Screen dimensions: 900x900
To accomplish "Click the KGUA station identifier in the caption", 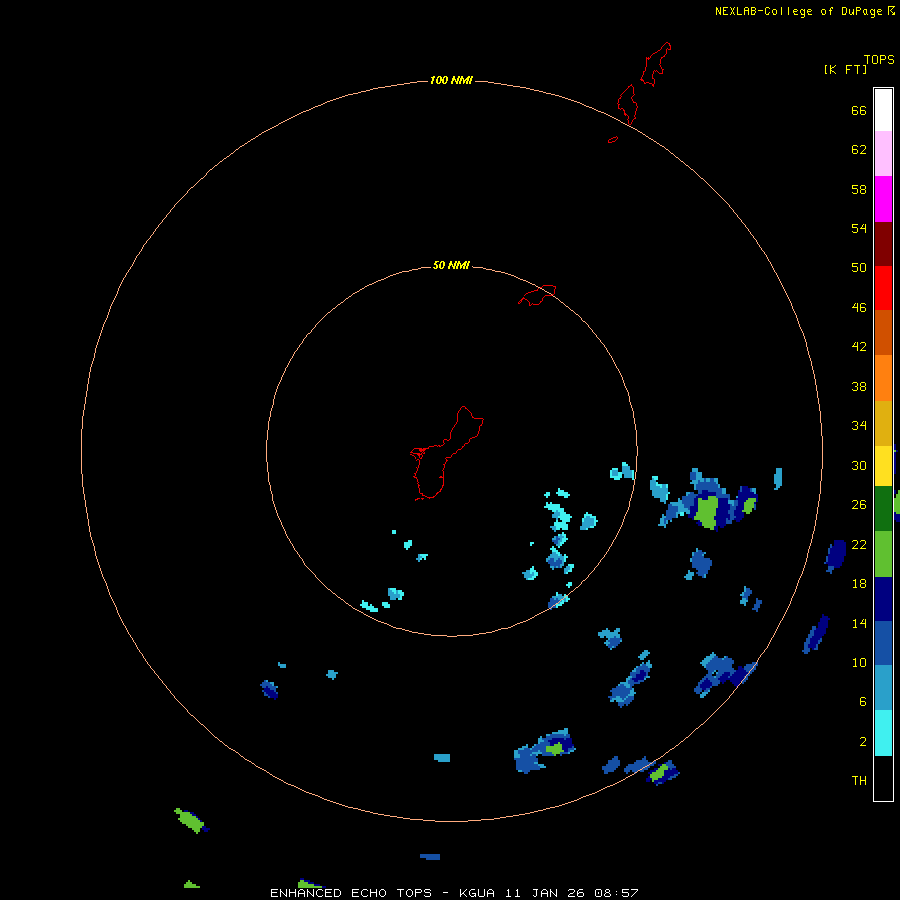I will click(477, 893).
